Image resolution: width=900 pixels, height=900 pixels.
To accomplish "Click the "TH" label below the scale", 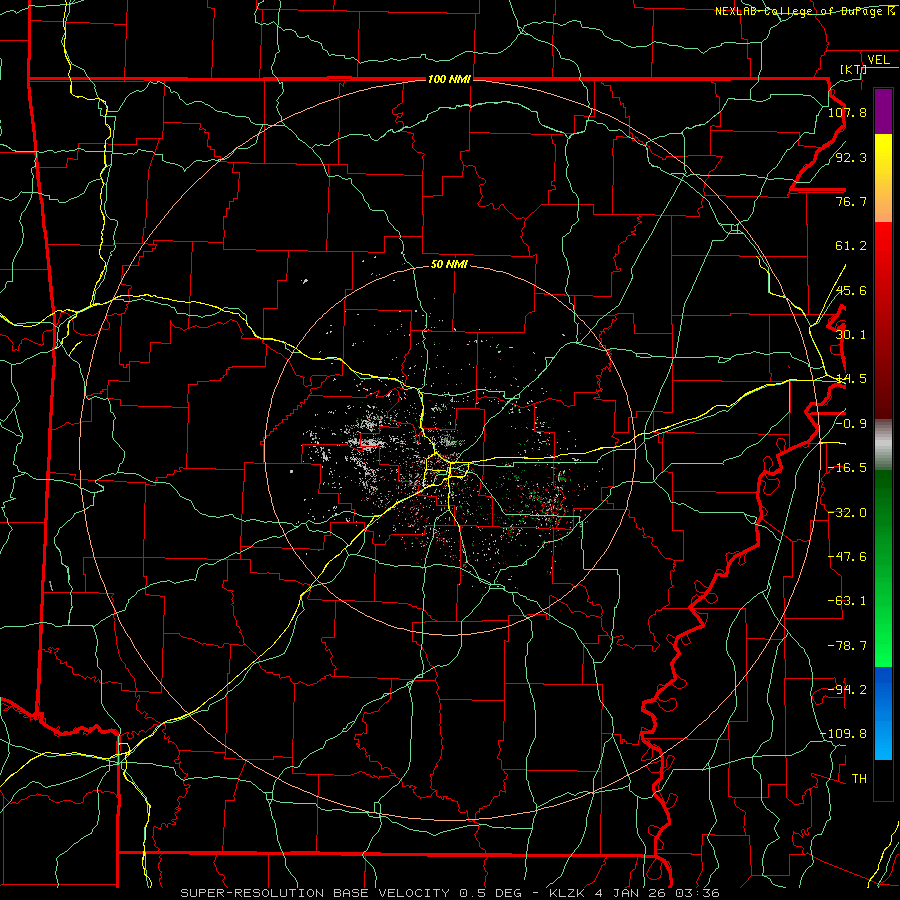I will point(859,779).
